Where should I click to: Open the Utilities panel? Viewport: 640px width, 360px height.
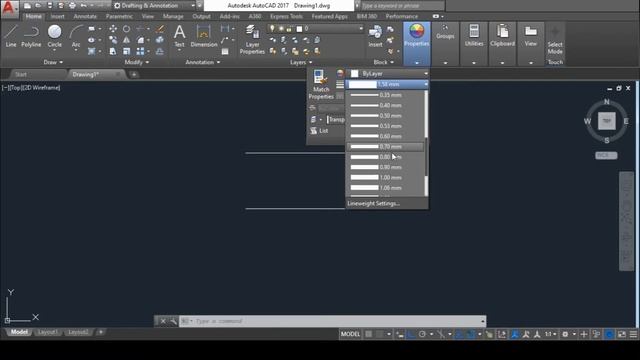click(474, 43)
